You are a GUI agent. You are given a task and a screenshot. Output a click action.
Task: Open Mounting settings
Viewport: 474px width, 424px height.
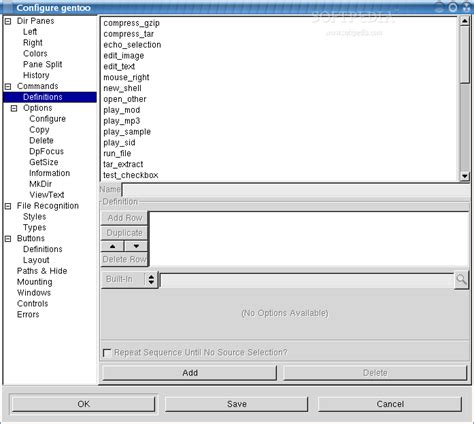coord(35,282)
